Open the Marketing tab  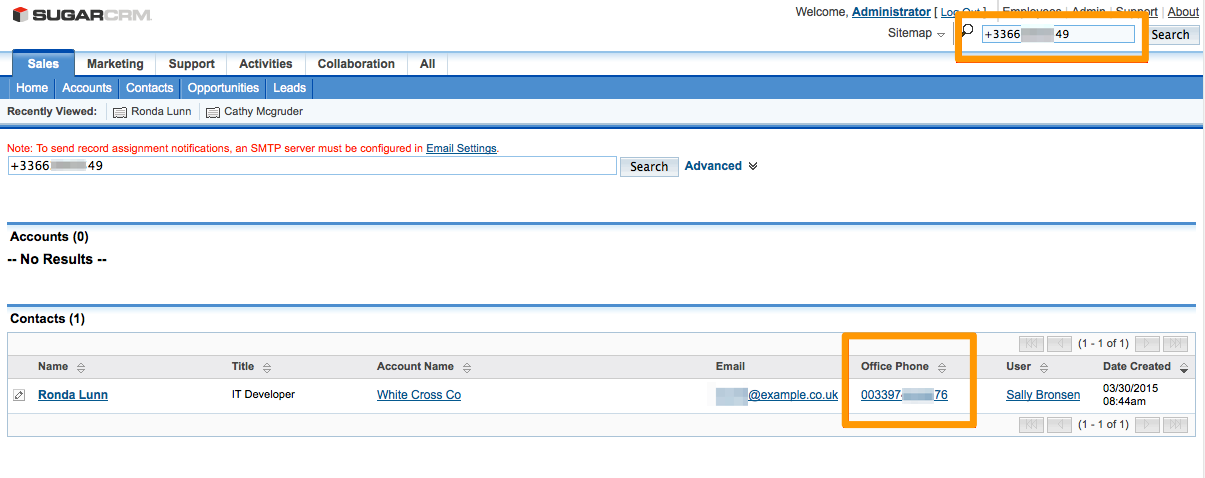115,64
